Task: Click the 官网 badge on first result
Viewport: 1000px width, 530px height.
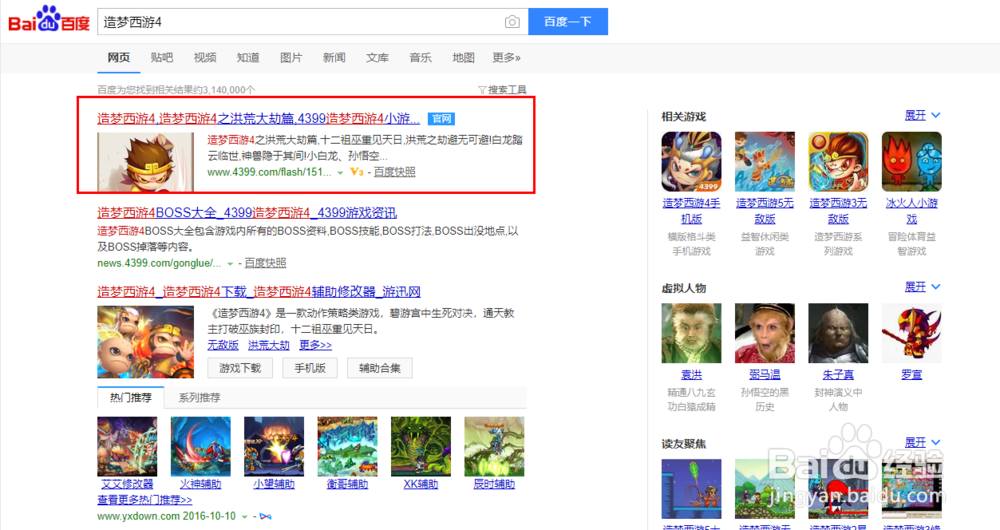Action: coord(441,119)
